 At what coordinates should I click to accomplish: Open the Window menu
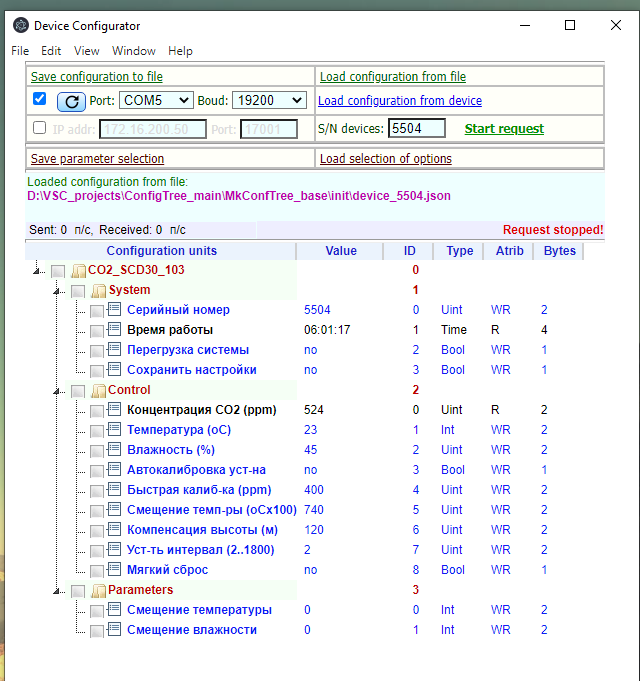point(134,51)
